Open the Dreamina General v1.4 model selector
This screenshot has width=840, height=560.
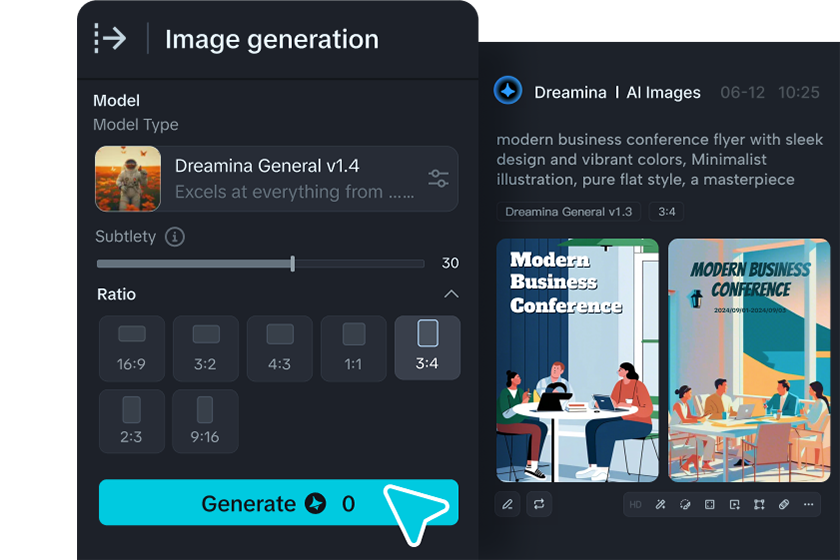tap(276, 178)
